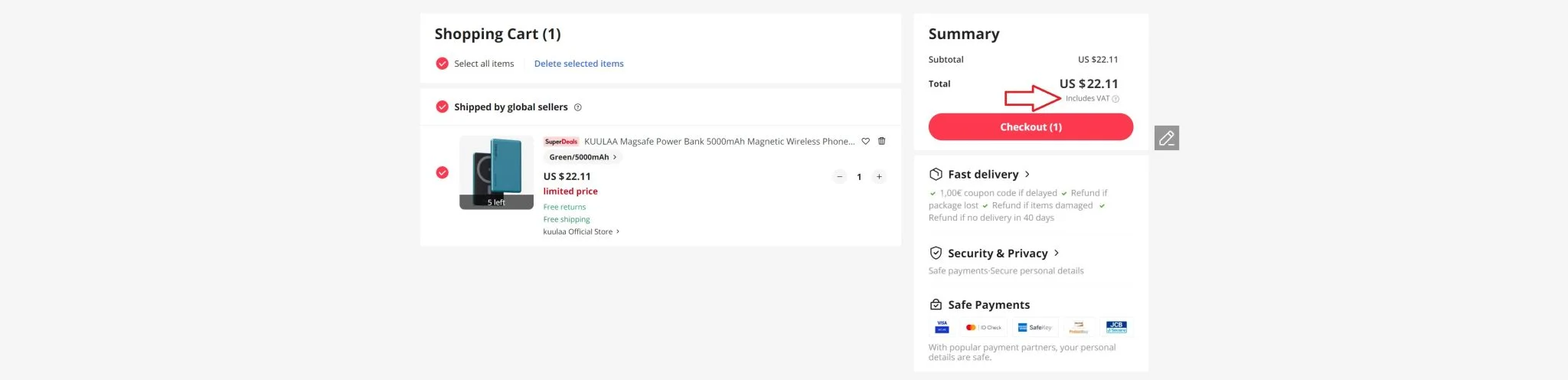The height and width of the screenshot is (380, 1568).
Task: Uncheck Shipped by global sellers checkbox
Action: 442,107
